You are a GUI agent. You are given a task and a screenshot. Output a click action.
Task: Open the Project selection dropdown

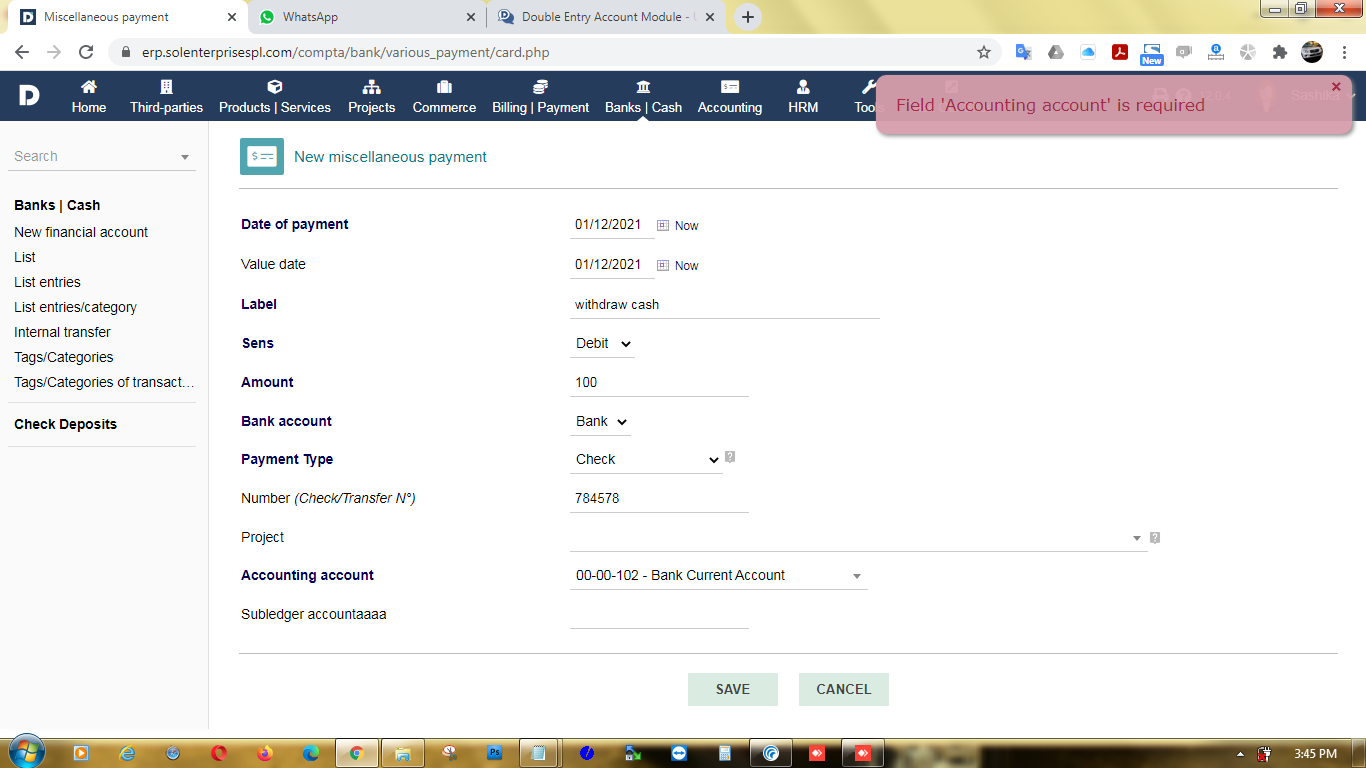(858, 538)
